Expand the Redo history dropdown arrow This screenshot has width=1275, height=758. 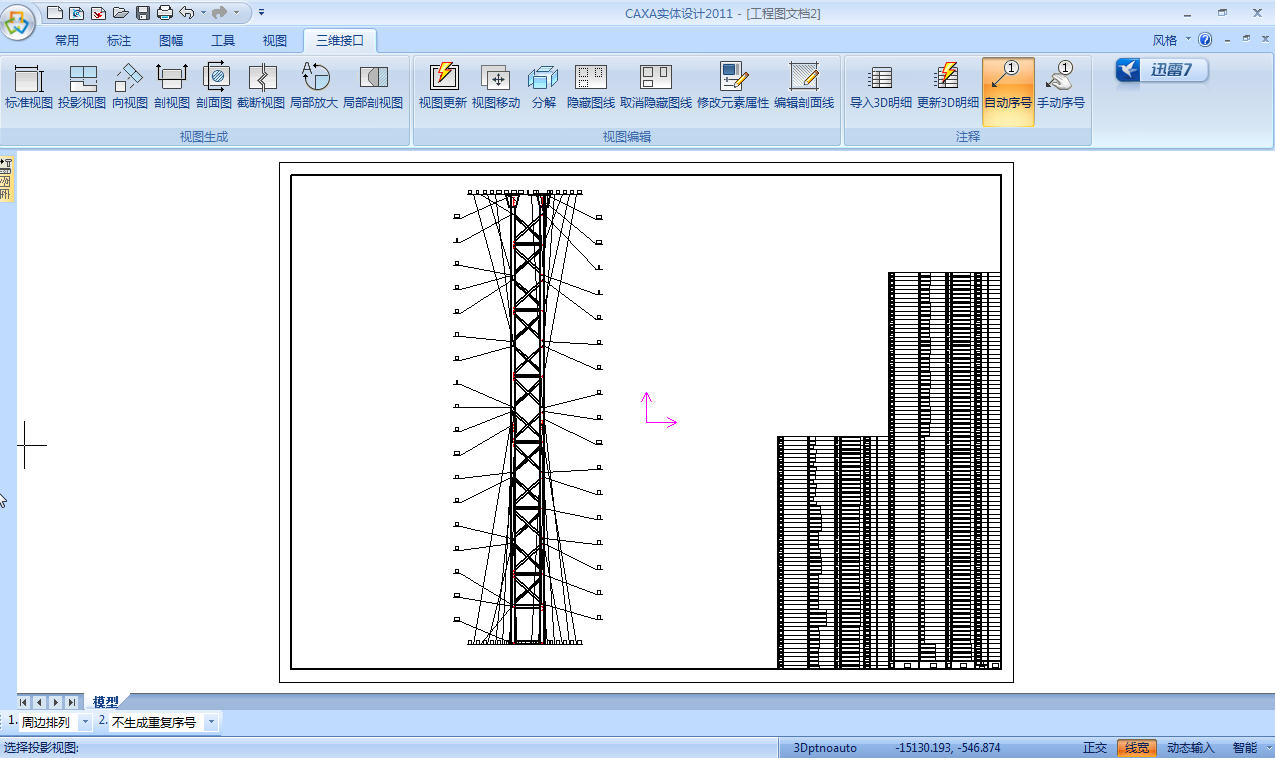coord(236,13)
